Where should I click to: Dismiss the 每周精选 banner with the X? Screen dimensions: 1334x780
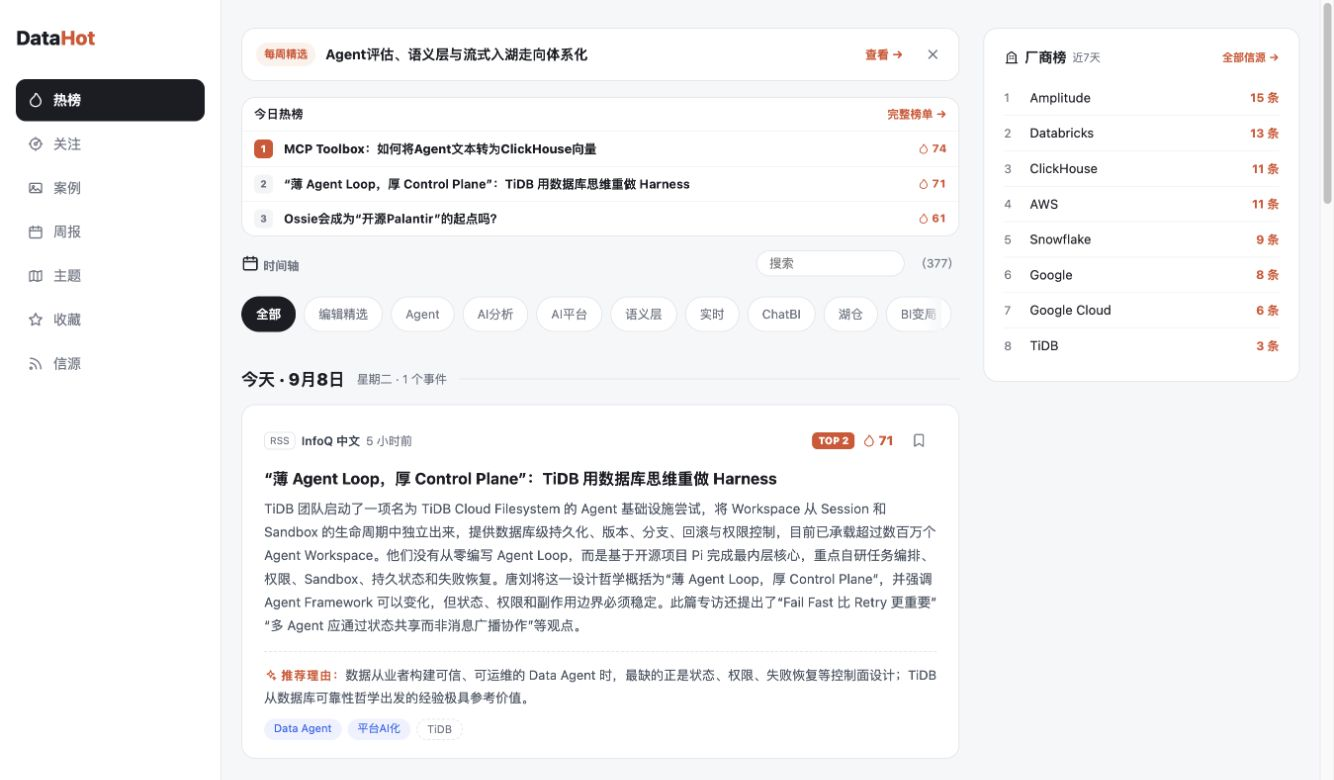point(933,55)
